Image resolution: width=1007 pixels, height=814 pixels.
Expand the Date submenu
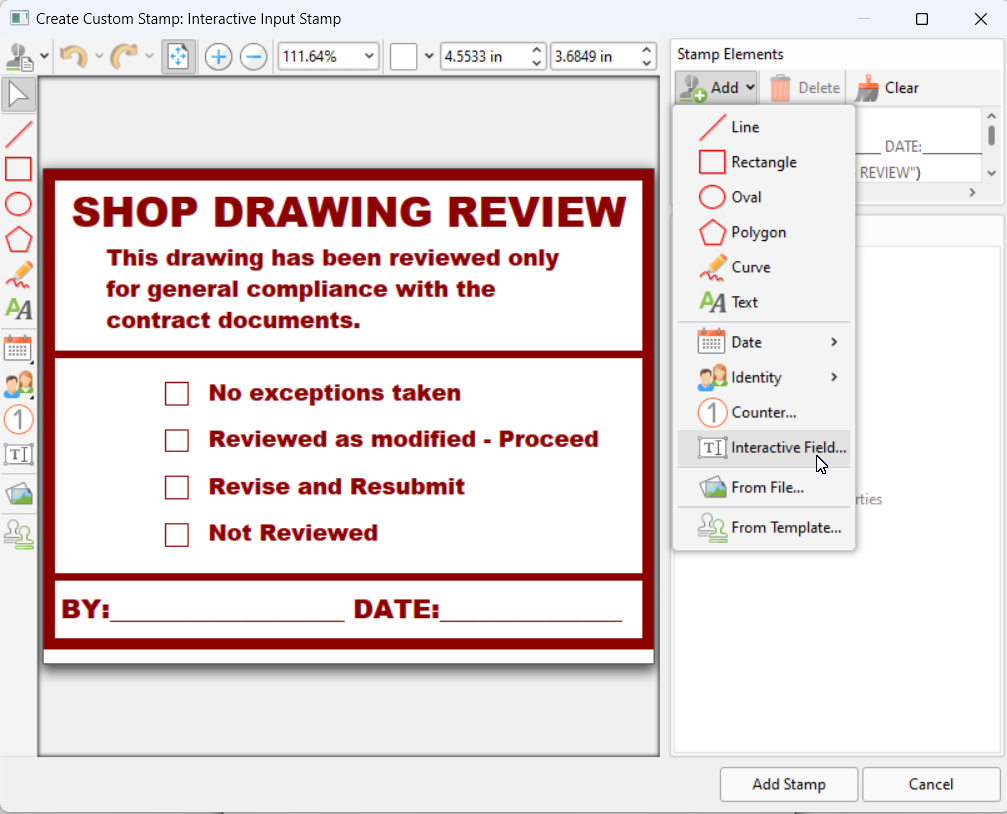point(765,342)
